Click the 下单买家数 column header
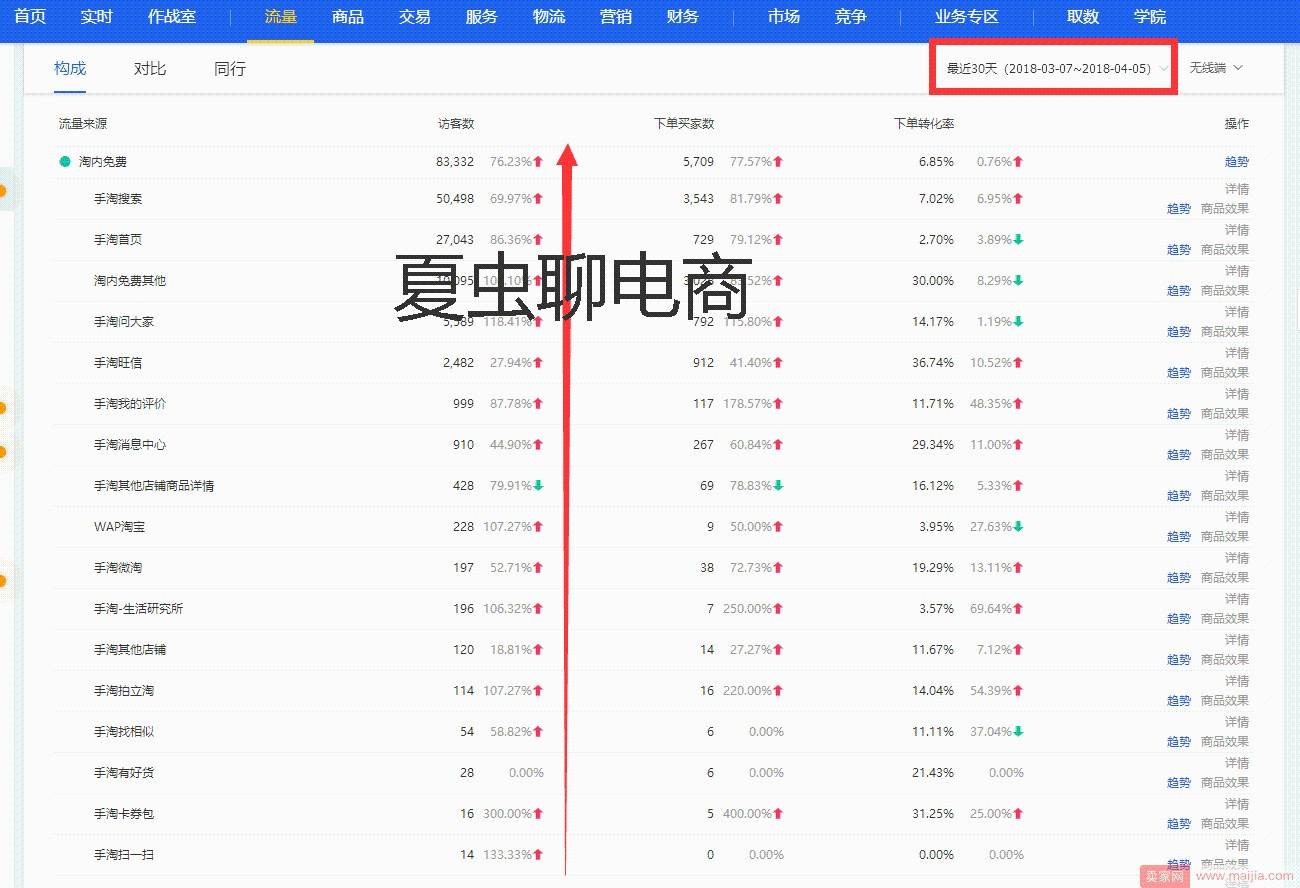The height and width of the screenshot is (888, 1300). click(684, 124)
